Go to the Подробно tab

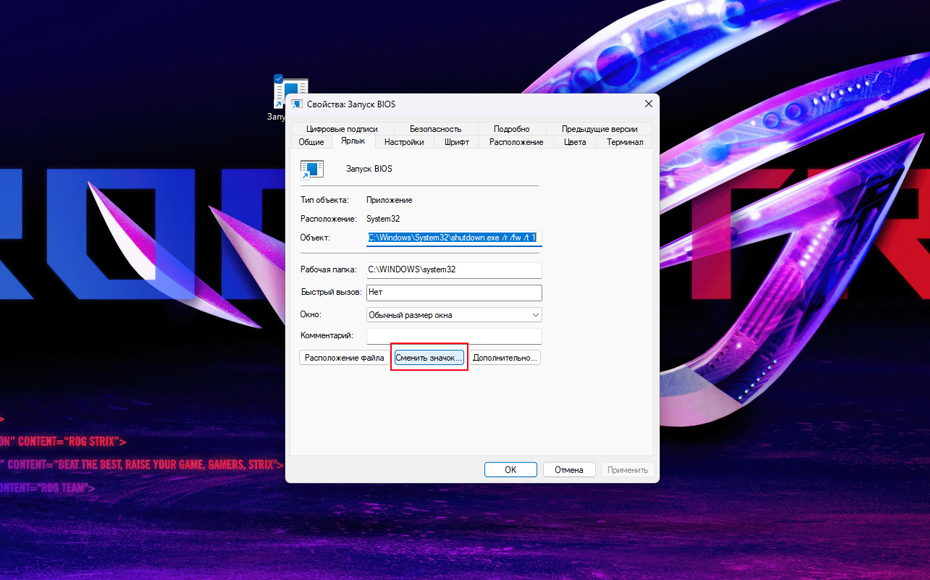(511, 129)
